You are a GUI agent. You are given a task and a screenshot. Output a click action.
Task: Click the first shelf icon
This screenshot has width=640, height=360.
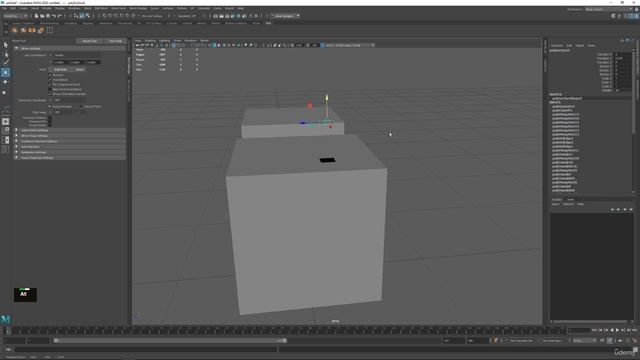14,30
